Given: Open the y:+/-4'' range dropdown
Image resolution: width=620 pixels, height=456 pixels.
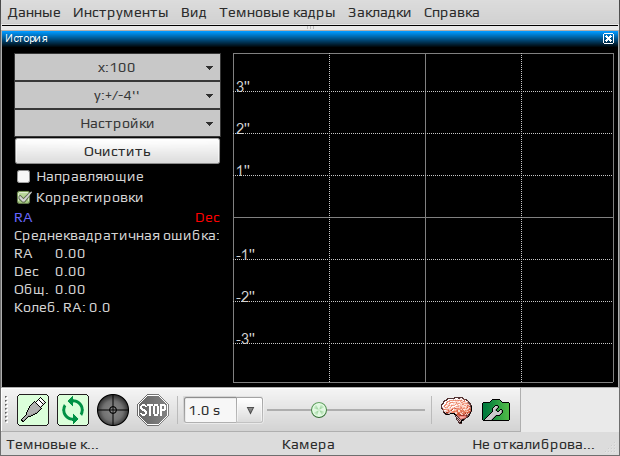Looking at the screenshot, I should click(x=117, y=95).
